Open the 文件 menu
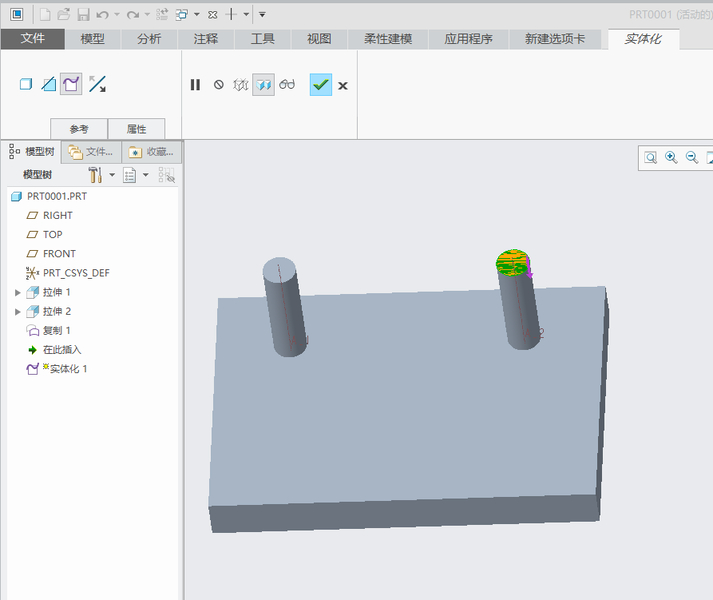Viewport: 713px width, 600px height. pos(33,39)
